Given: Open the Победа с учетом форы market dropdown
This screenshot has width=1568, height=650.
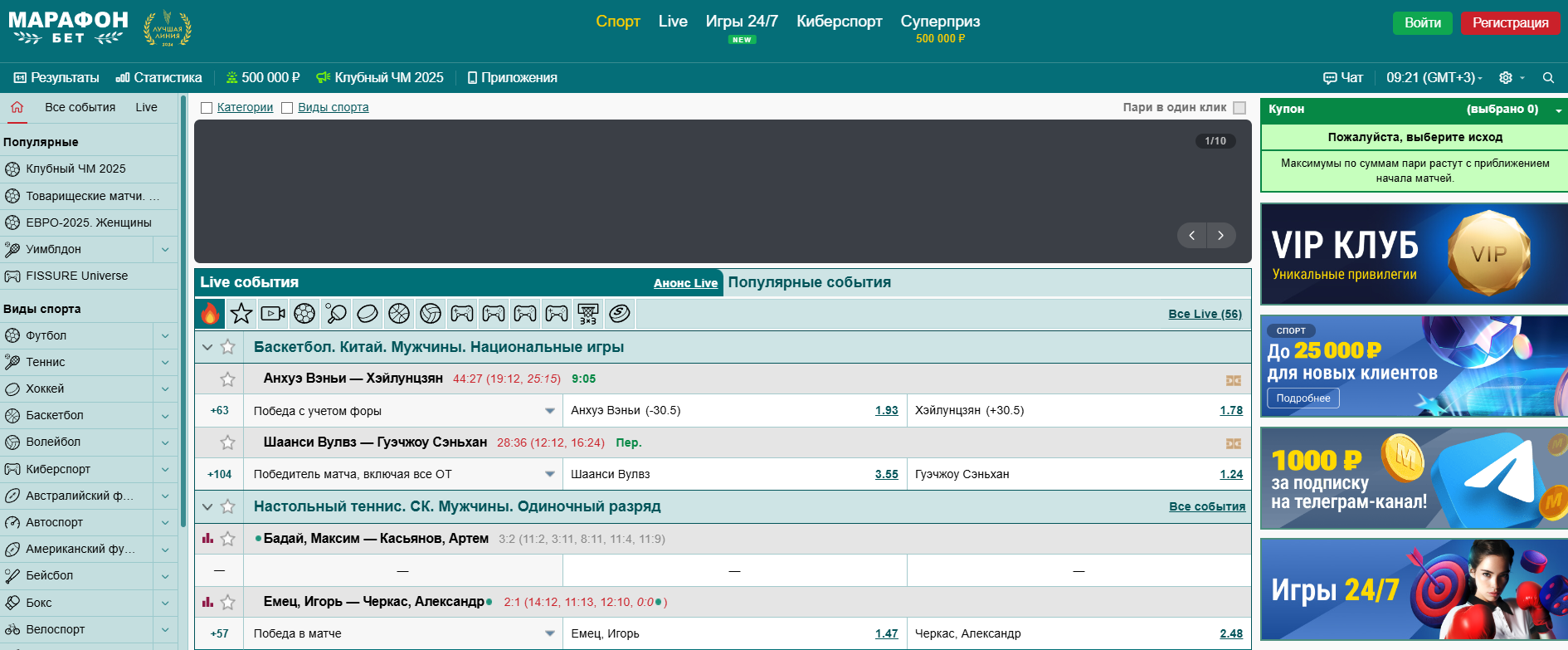Looking at the screenshot, I should coord(549,411).
